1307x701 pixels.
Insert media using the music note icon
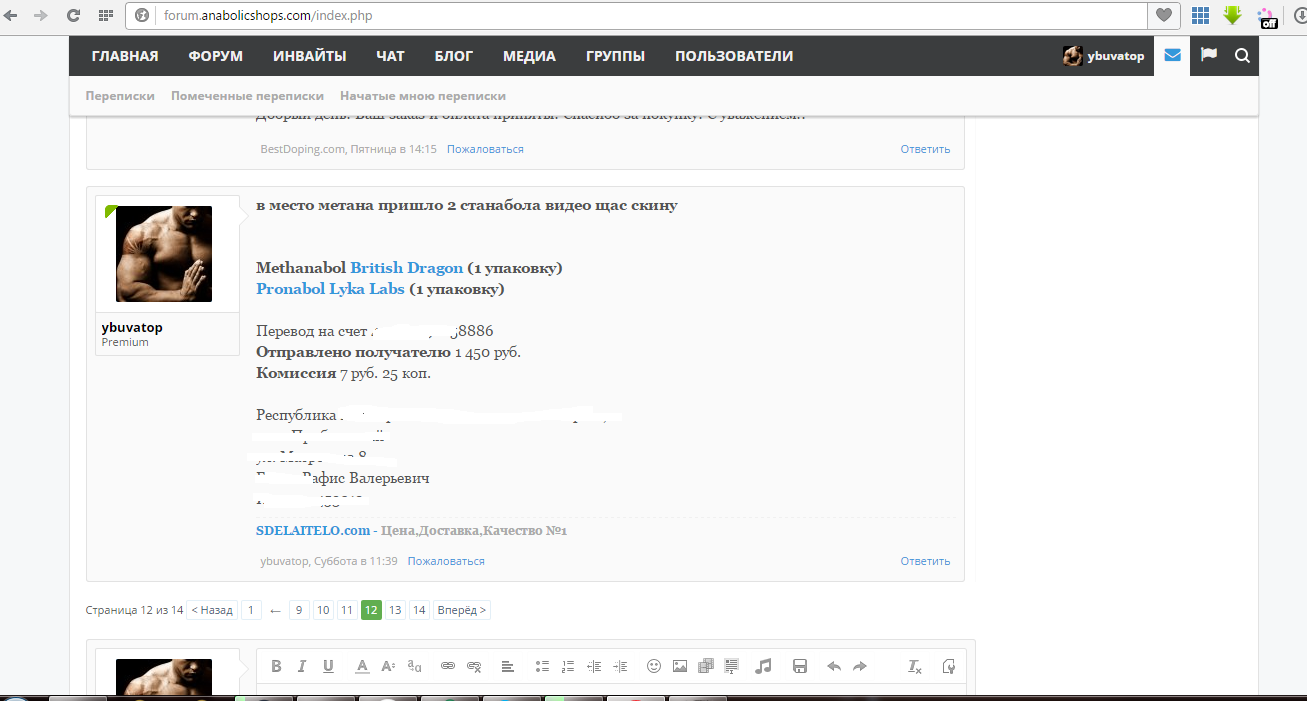pyautogui.click(x=763, y=666)
